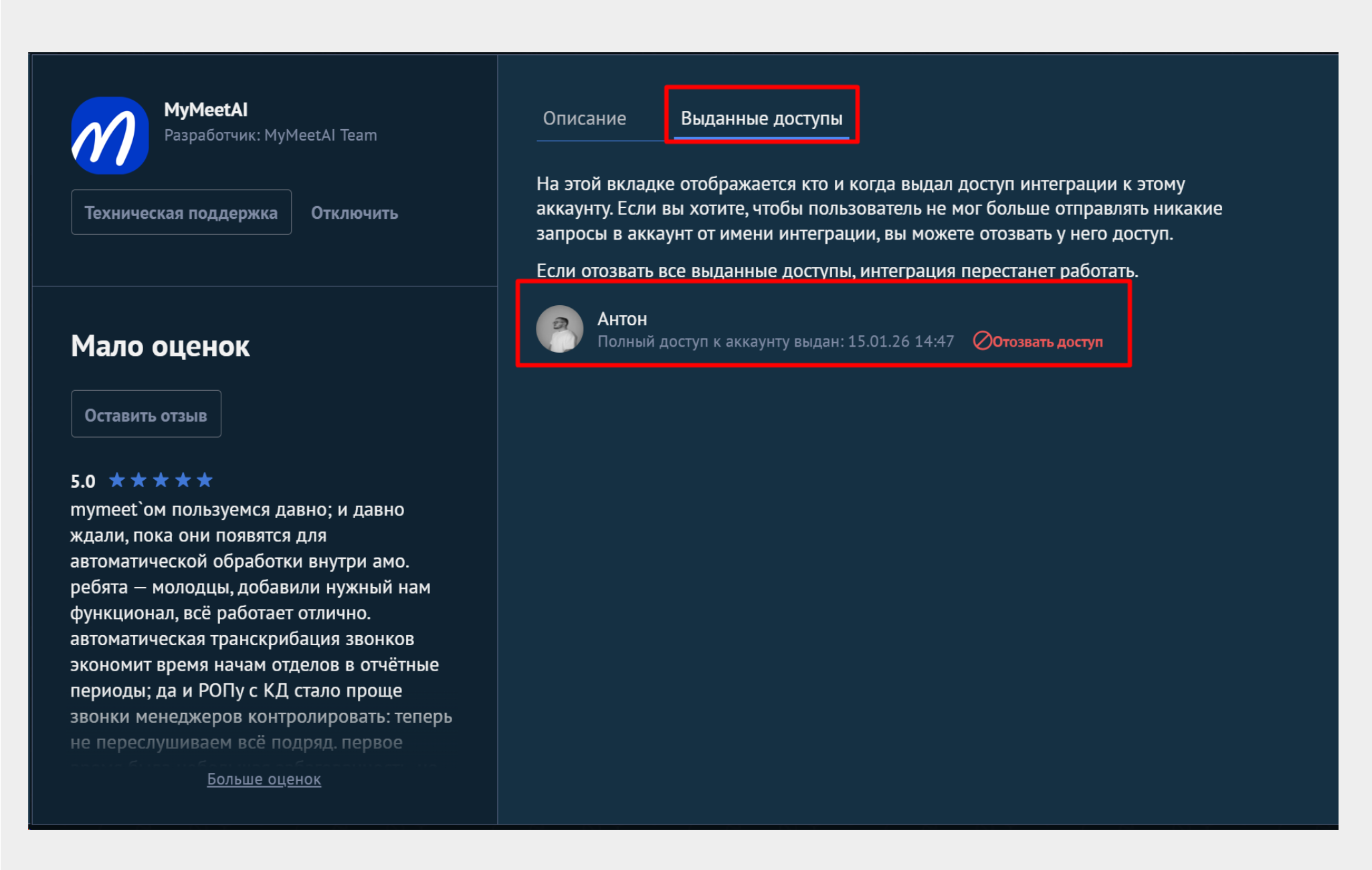
Task: Click the 5.0 rating score
Action: 83,481
